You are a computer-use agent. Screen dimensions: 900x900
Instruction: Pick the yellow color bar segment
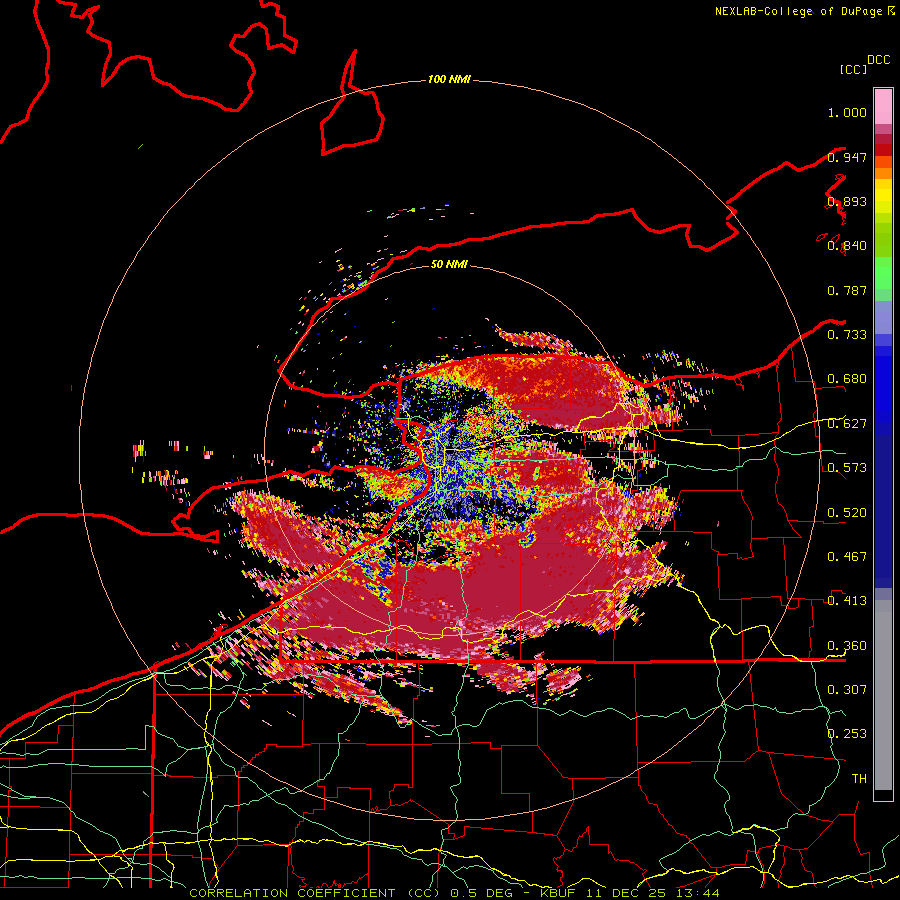(883, 196)
